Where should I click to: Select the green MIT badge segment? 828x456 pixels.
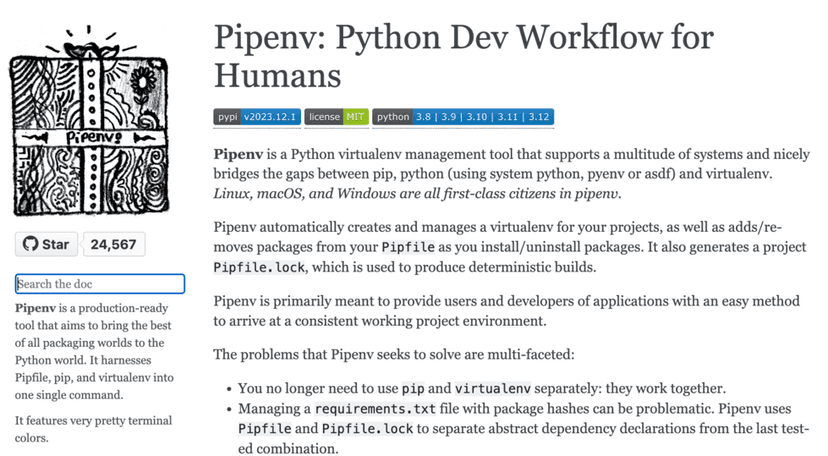[x=356, y=117]
